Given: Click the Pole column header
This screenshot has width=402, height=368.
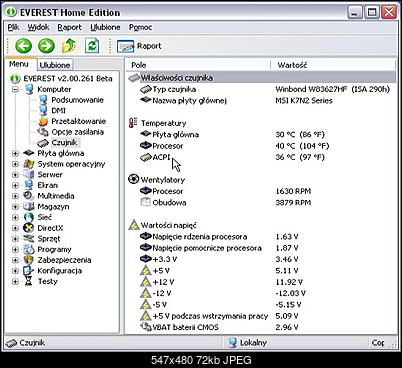Looking at the screenshot, I should coord(199,65).
